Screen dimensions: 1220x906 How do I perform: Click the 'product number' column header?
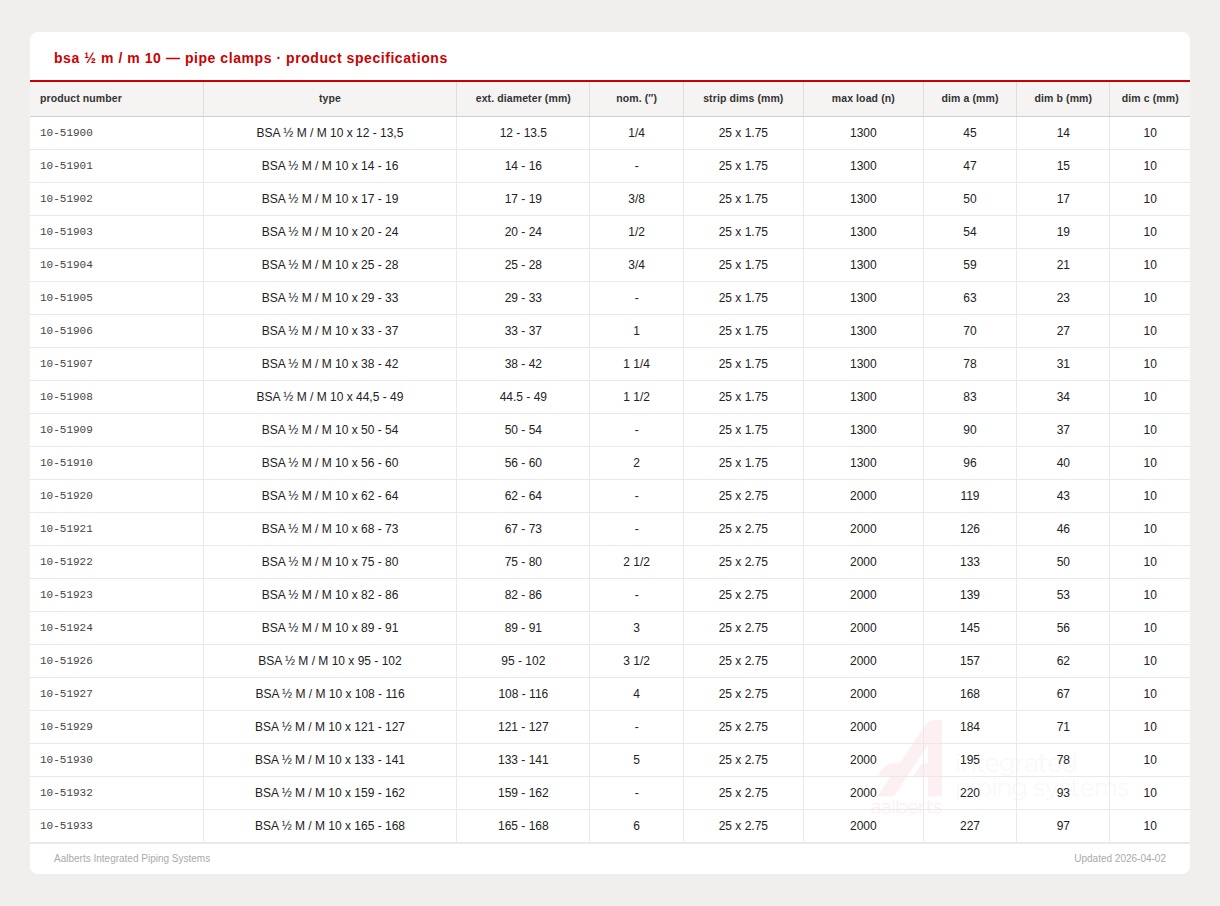tap(81, 99)
